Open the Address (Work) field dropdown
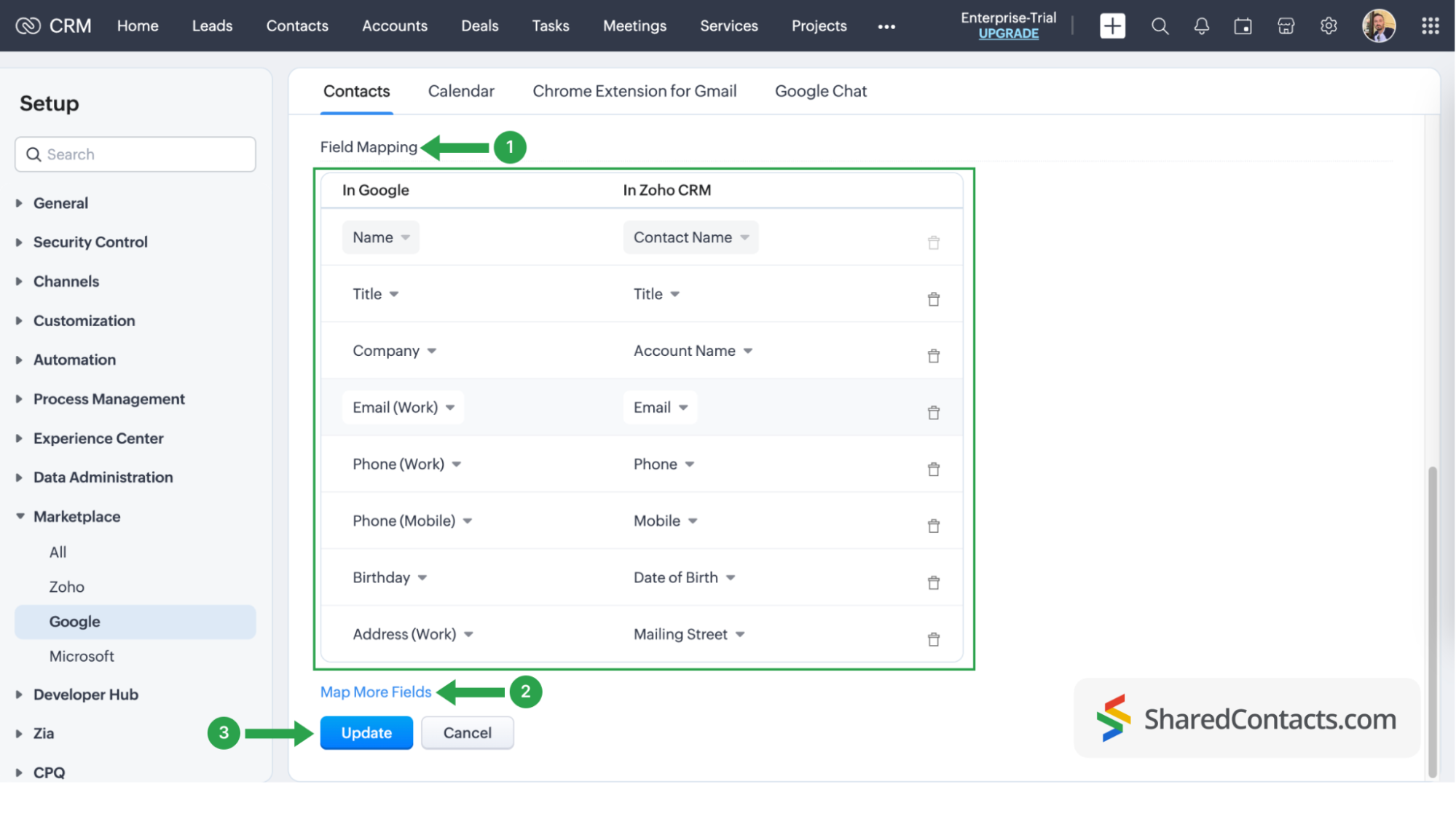This screenshot has width=1456, height=819. coord(413,634)
